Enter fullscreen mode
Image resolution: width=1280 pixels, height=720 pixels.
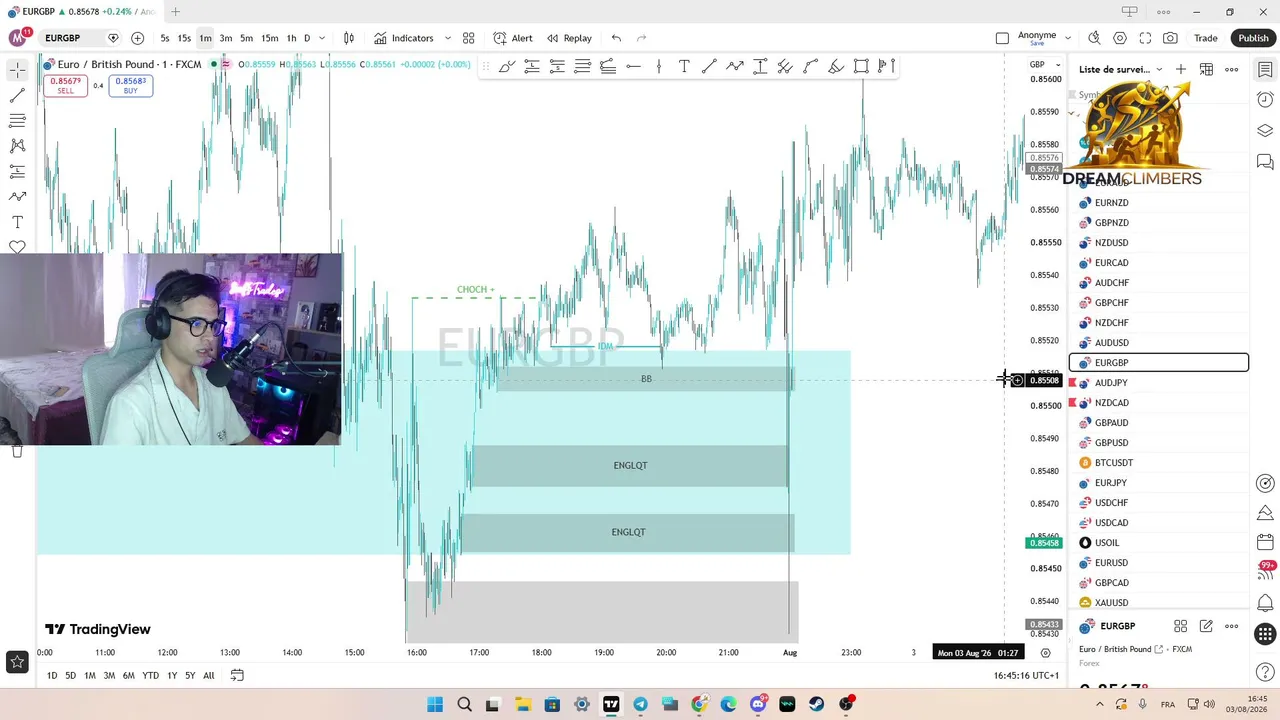pyautogui.click(x=1145, y=38)
